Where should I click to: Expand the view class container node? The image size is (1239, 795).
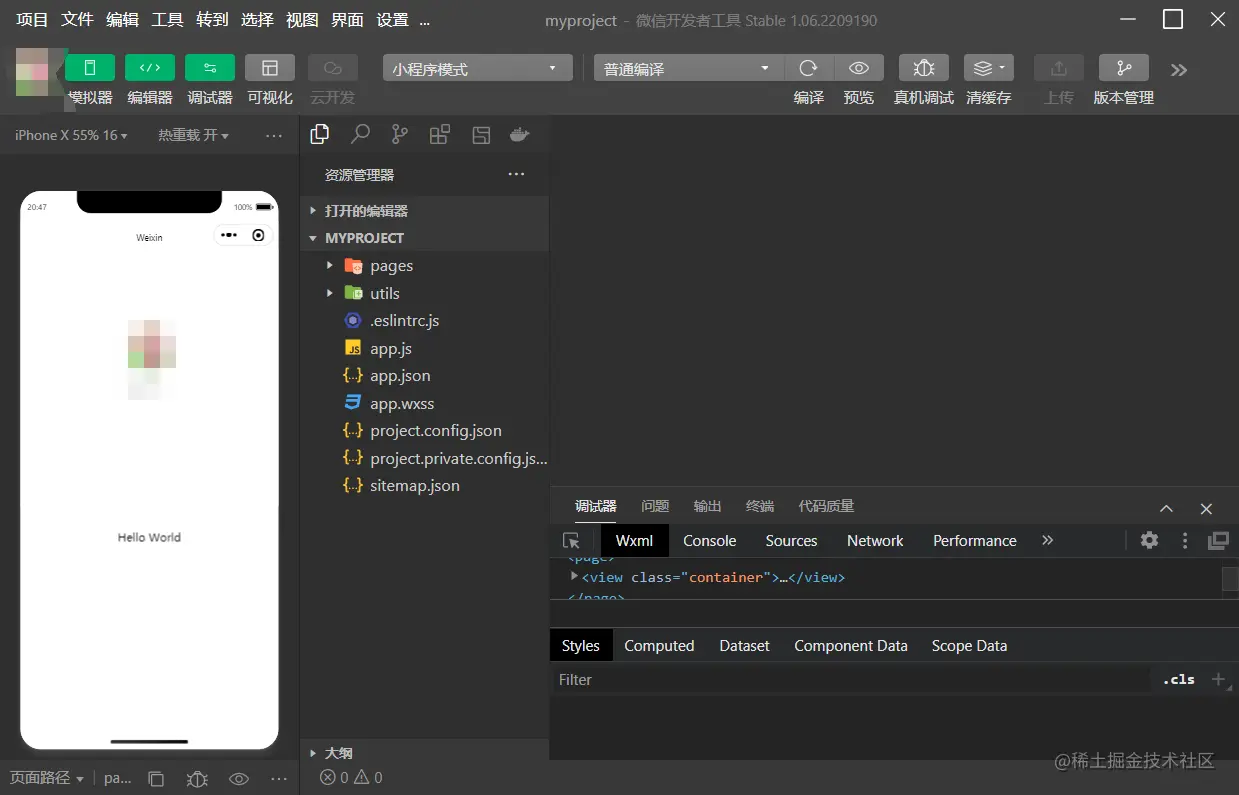click(574, 576)
